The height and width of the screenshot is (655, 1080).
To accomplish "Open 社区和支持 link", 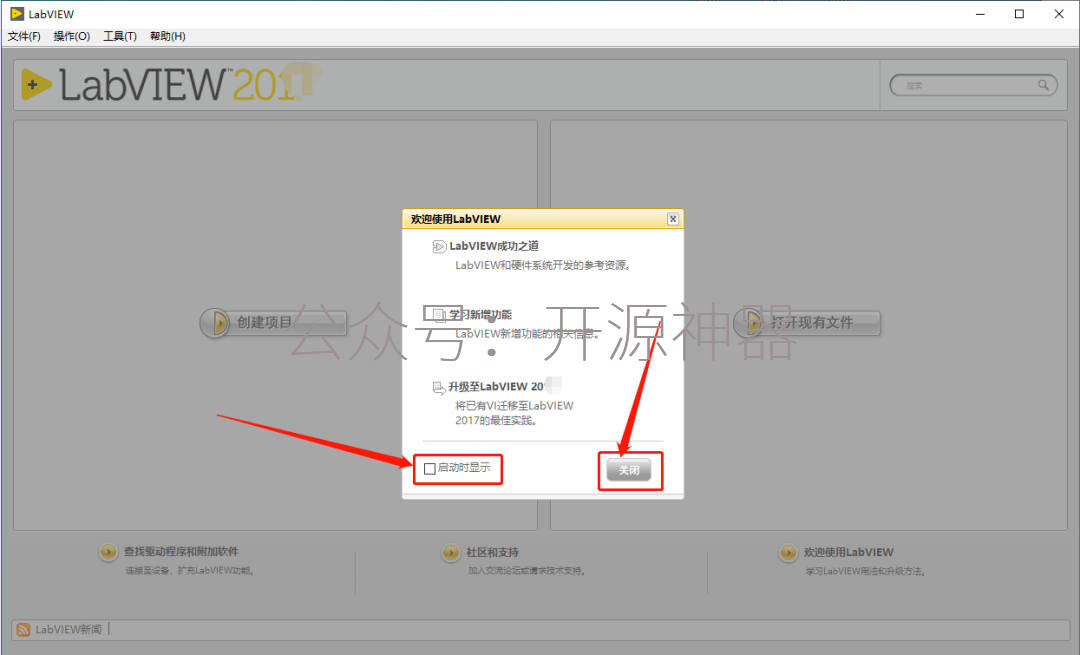I will 492,552.
